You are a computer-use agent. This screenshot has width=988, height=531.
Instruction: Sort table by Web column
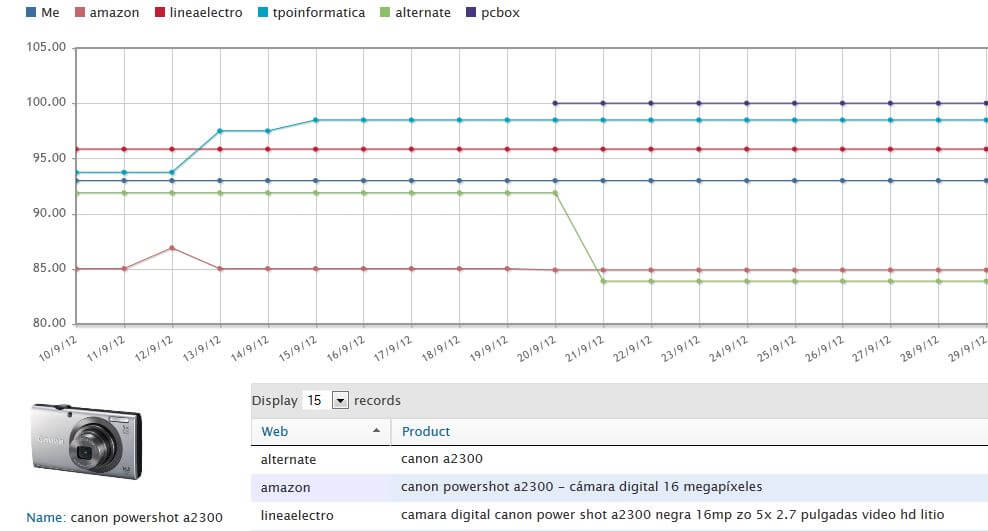[x=274, y=431]
